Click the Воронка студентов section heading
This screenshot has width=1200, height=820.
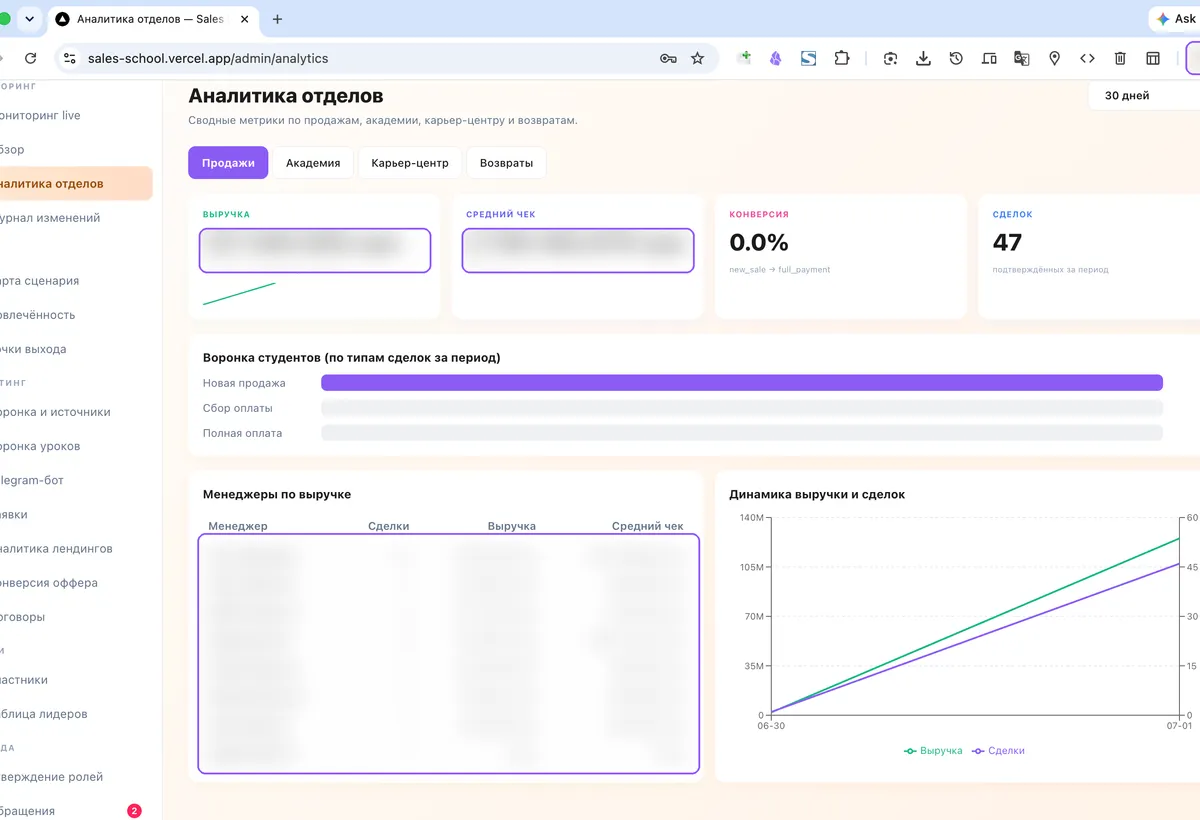pyautogui.click(x=352, y=357)
